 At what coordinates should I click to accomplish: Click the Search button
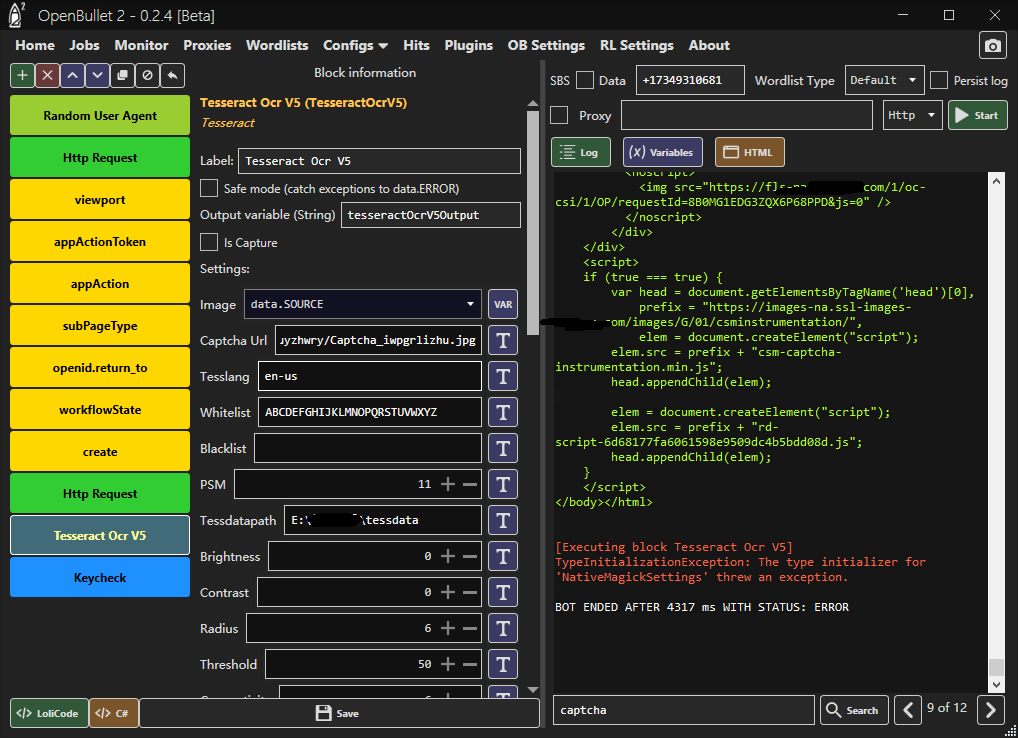pyautogui.click(x=854, y=710)
